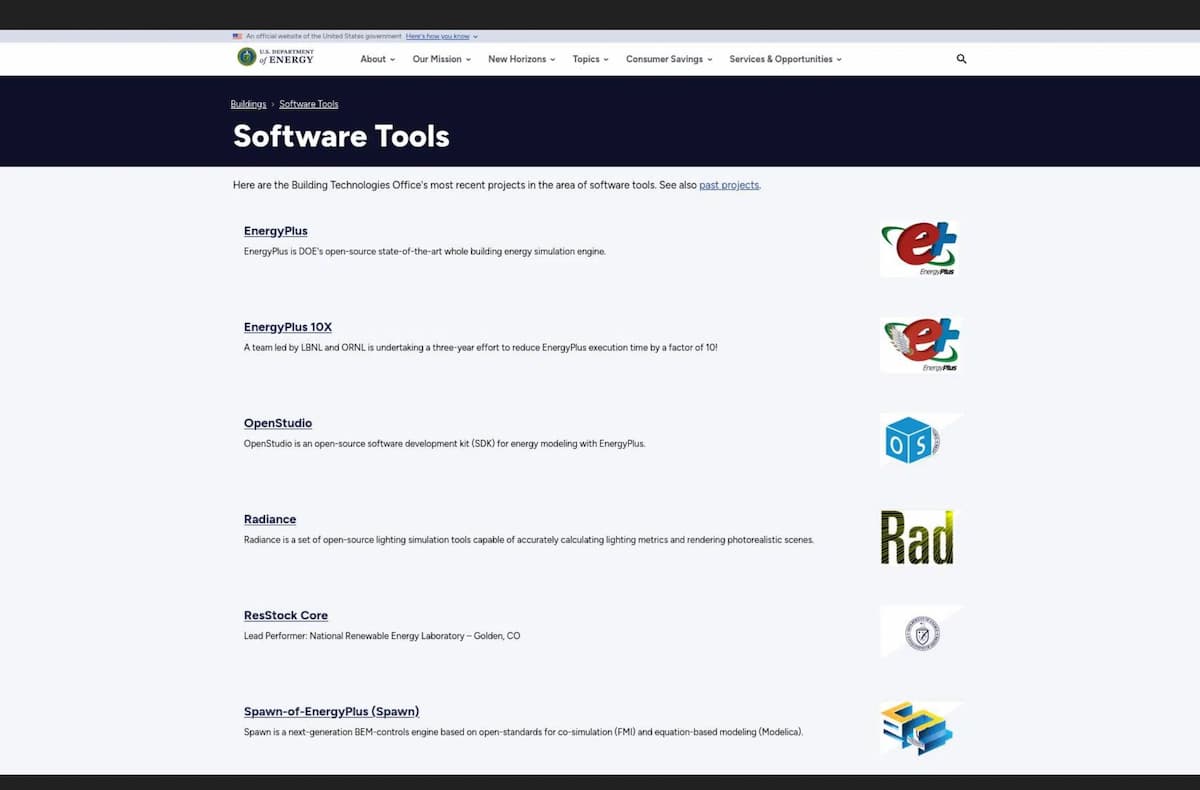Open the search magnifier icon
1200x790 pixels.
point(961,59)
